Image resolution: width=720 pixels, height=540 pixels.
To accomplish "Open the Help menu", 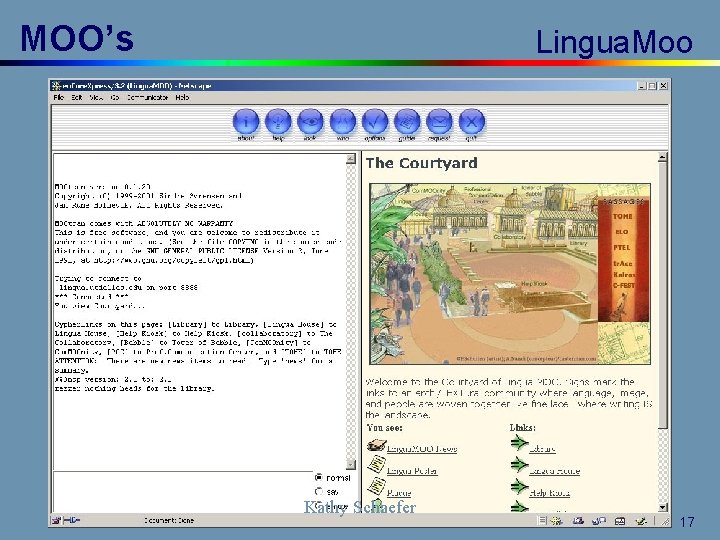I will click(x=182, y=97).
